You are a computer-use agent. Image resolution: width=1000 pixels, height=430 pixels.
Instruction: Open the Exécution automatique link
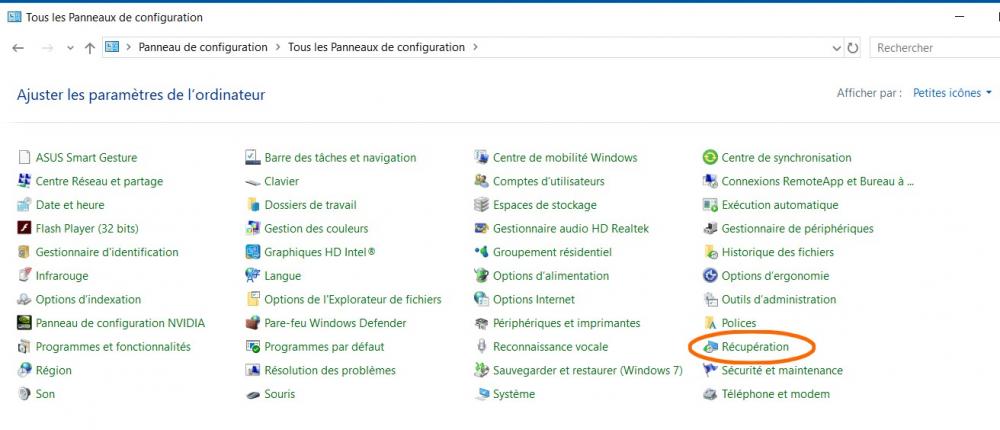pos(780,205)
